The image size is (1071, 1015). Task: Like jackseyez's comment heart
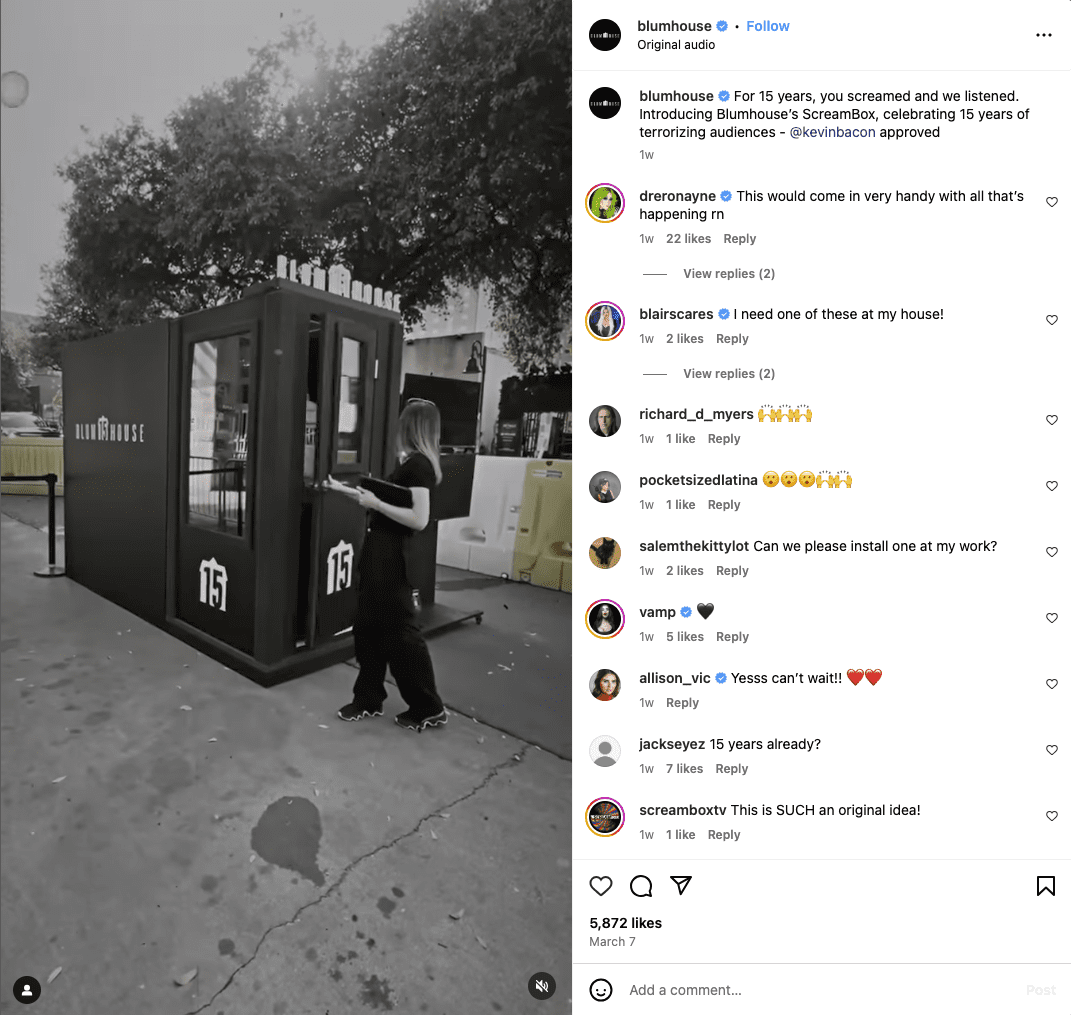1052,750
